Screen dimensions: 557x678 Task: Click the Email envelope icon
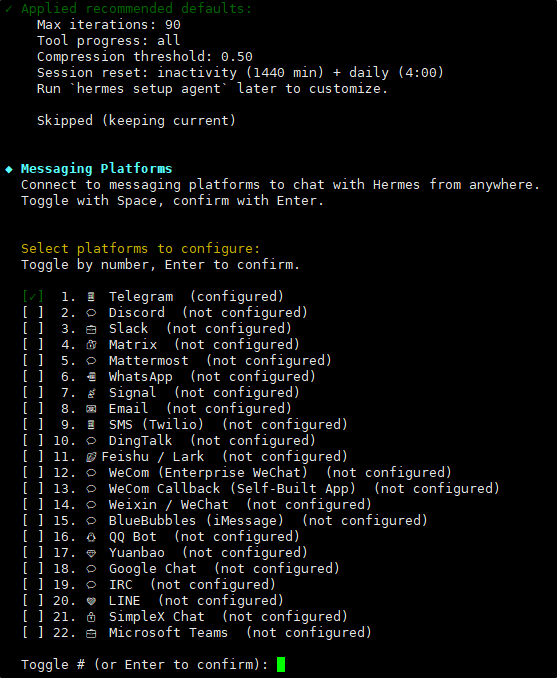pos(91,409)
